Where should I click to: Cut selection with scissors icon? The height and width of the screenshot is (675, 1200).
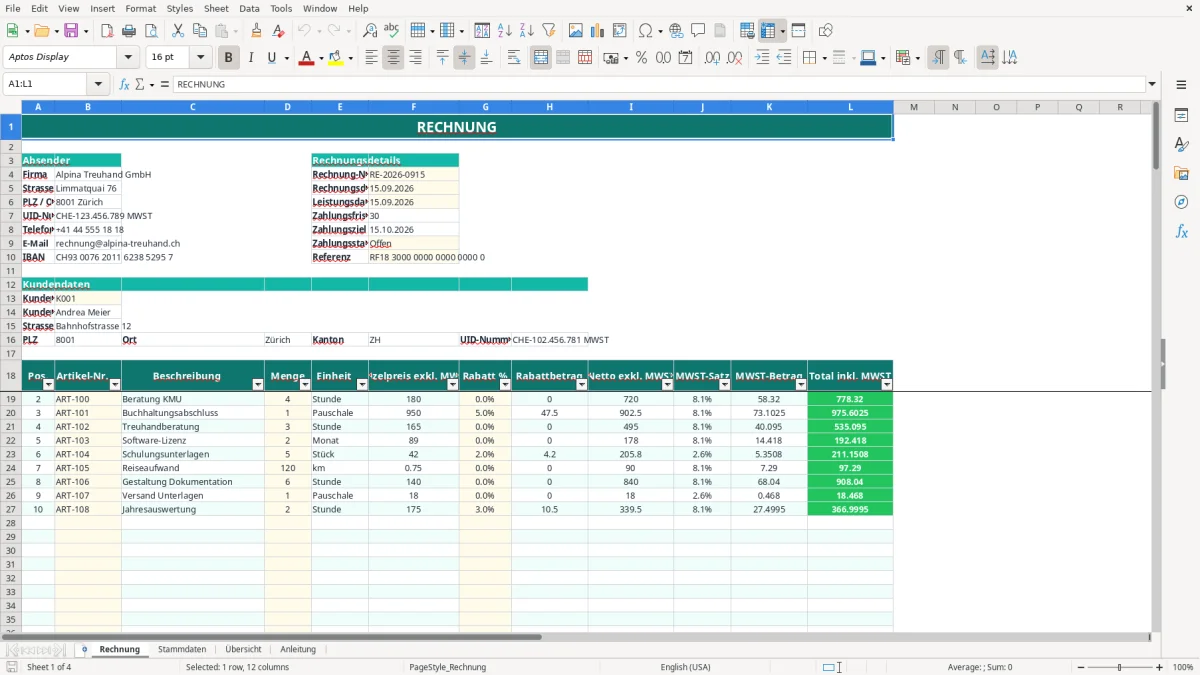click(x=178, y=31)
